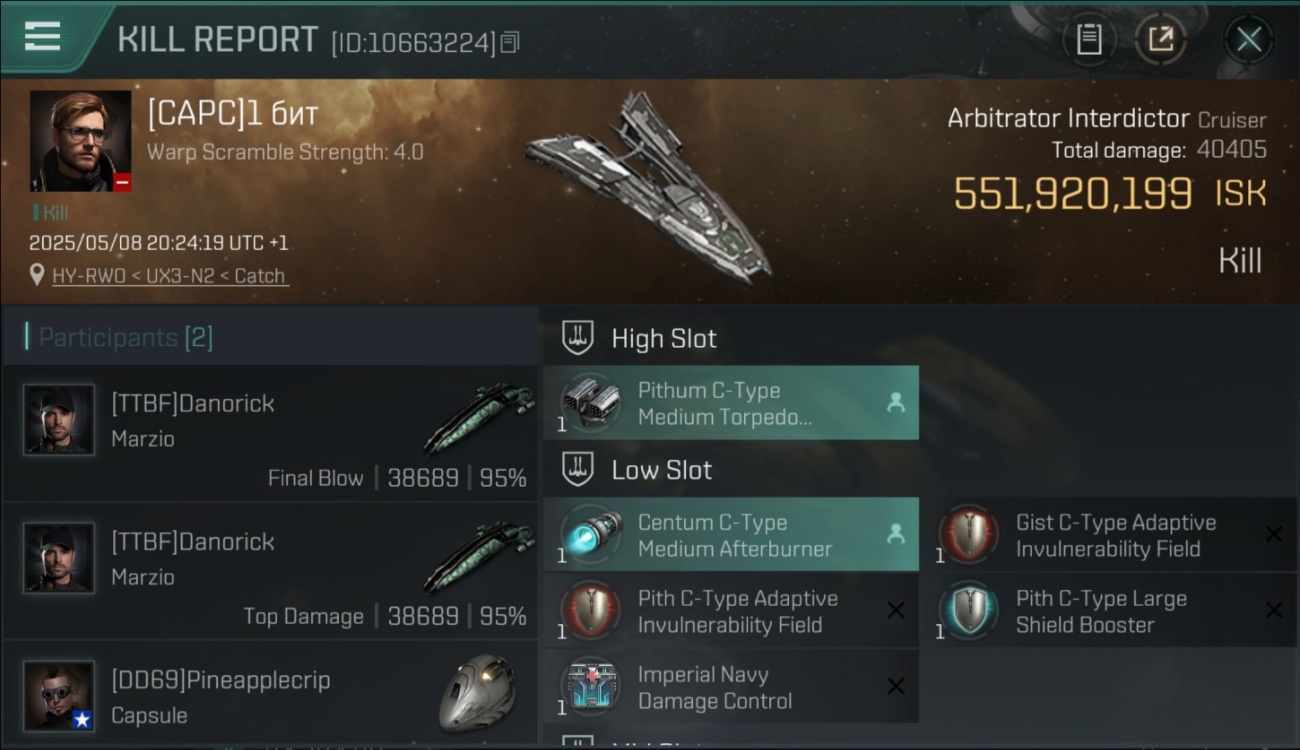Click the Gist C-Type Adaptive Invulnerability icon
This screenshot has width=1300, height=750.
969,535
